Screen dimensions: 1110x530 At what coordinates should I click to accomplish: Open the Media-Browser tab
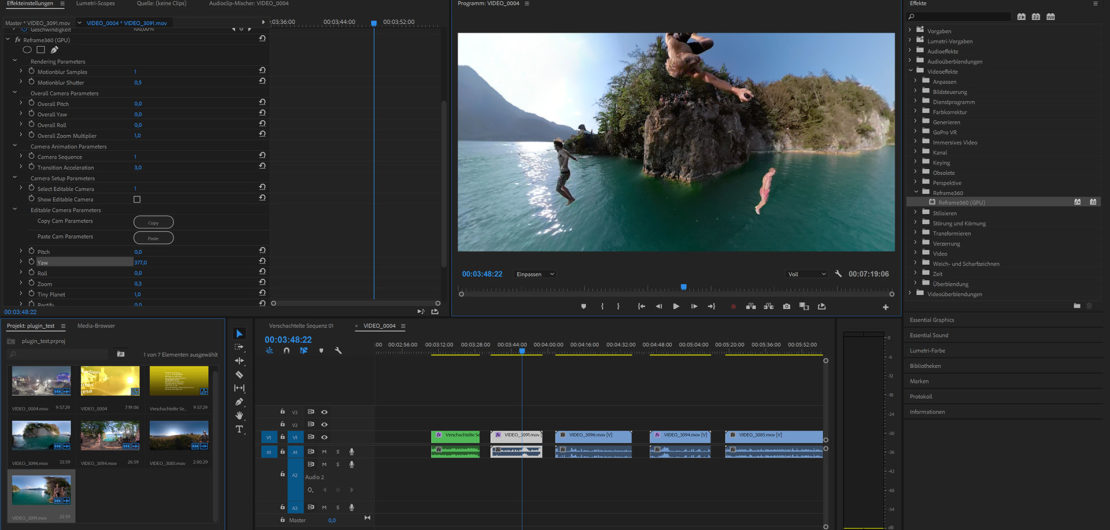96,326
